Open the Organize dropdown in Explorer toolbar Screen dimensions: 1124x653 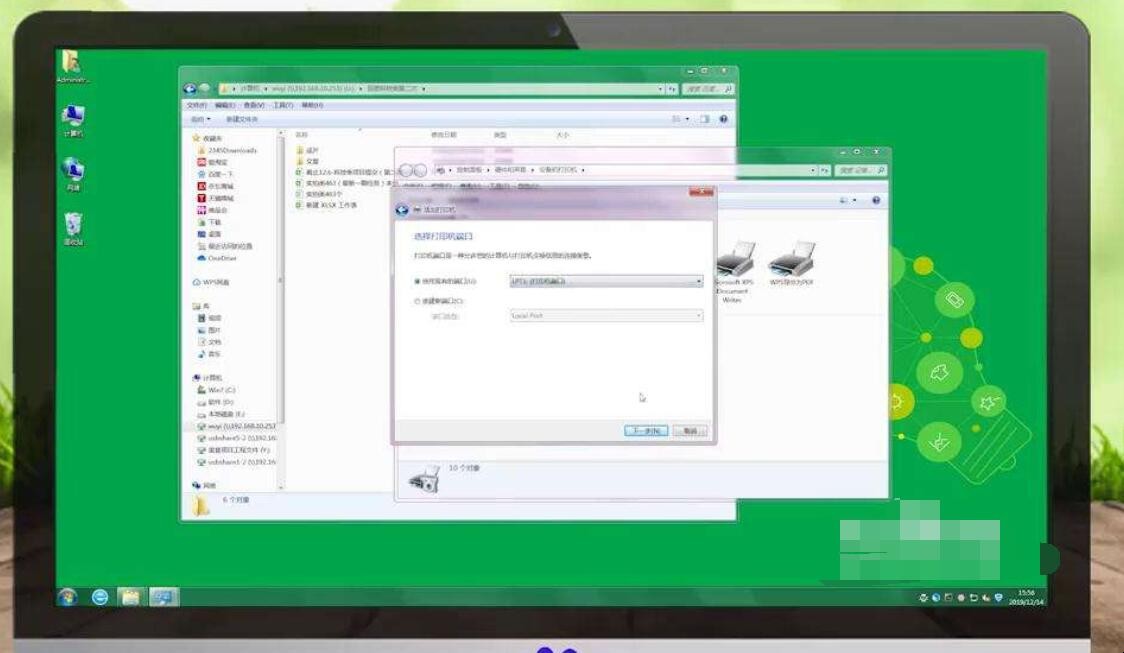[x=201, y=120]
